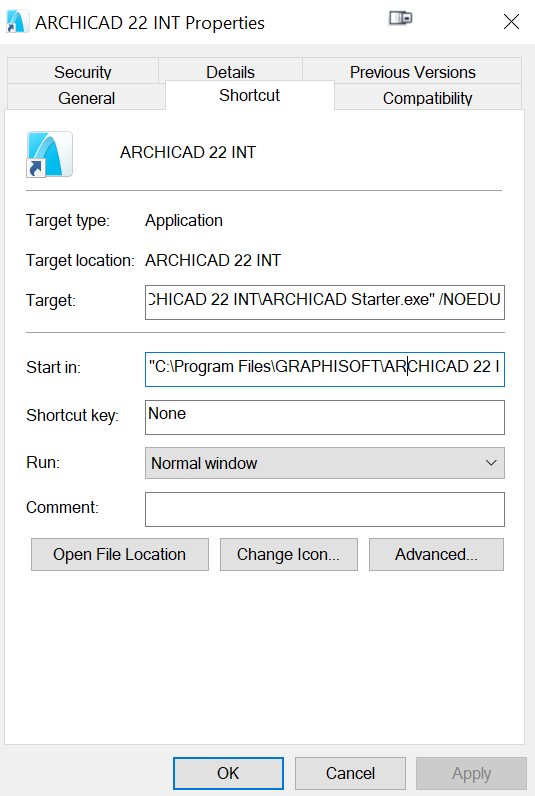Screen dimensions: 535x796
Task: Click the battery device icon in title bar
Action: [400, 19]
